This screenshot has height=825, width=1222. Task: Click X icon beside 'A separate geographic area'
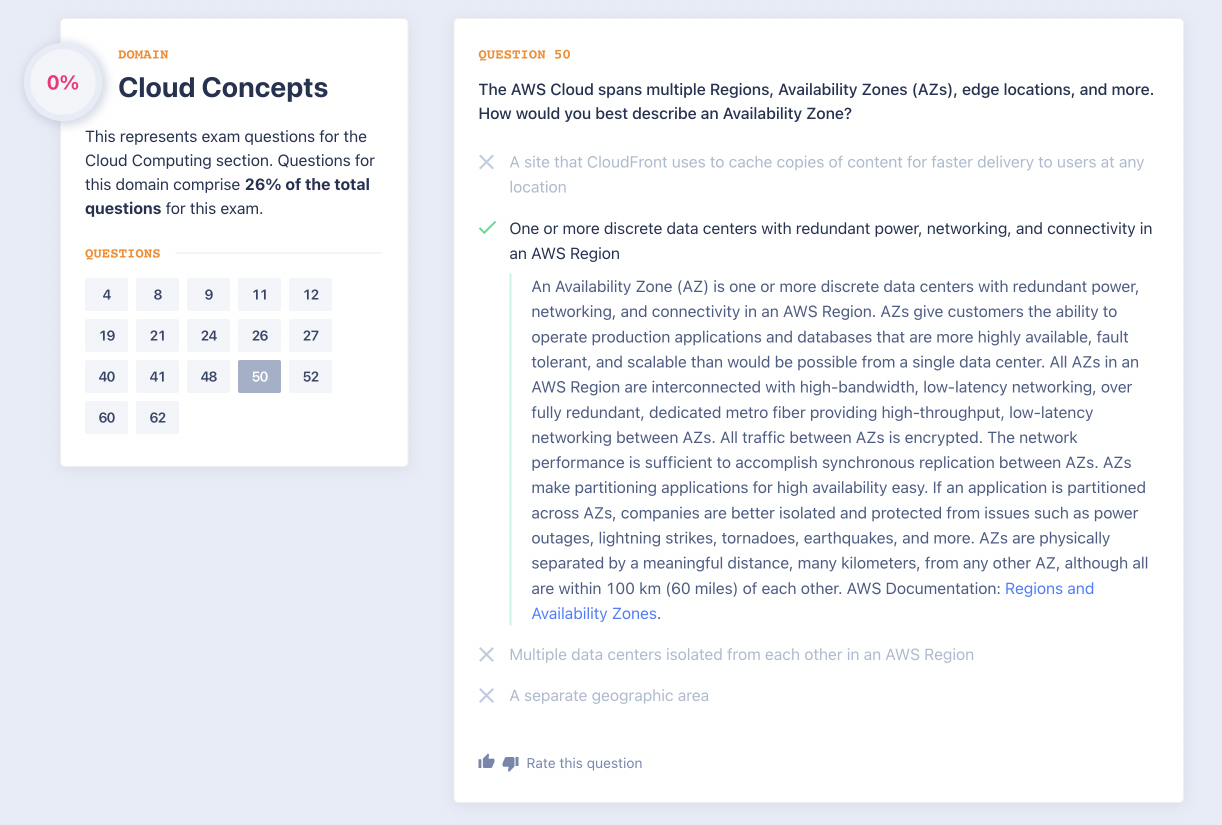click(487, 695)
